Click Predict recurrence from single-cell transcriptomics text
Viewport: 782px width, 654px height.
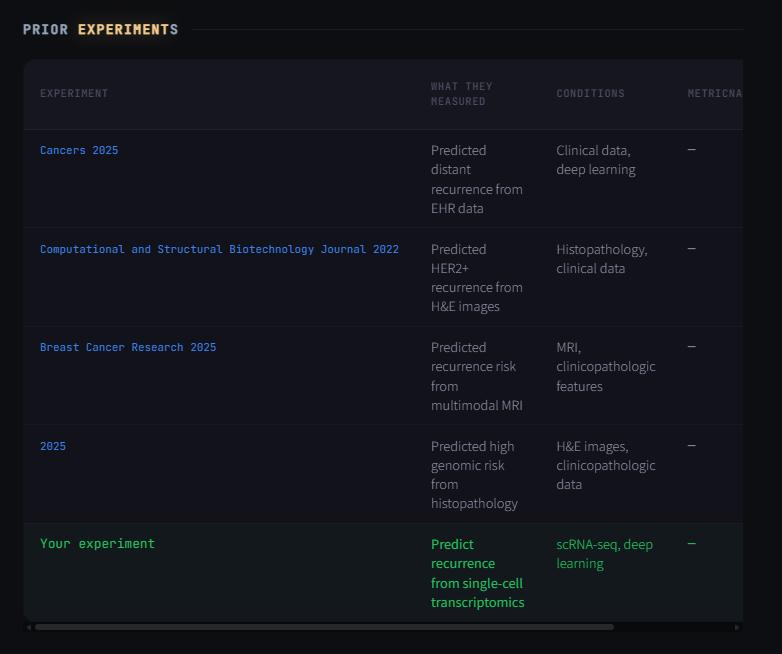[x=477, y=573]
